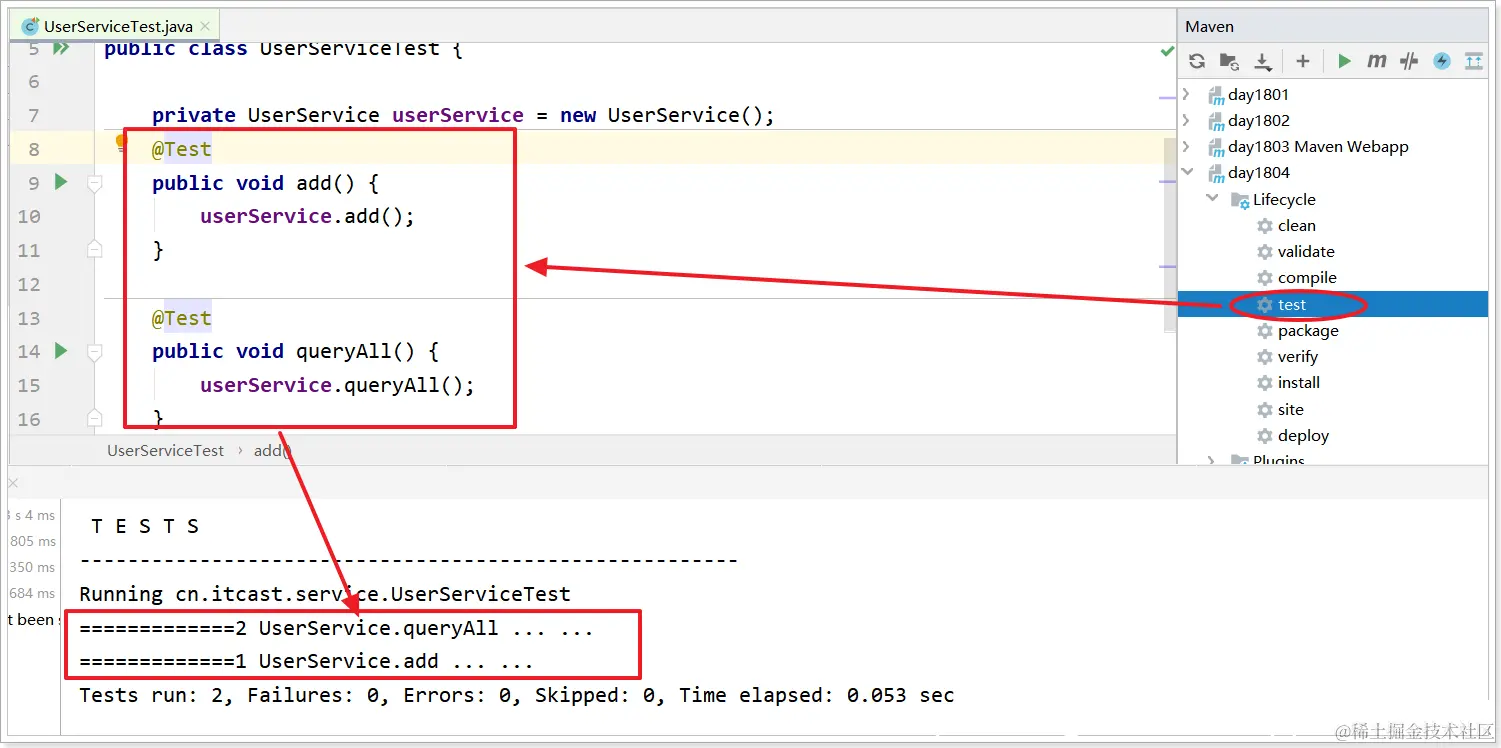The image size is (1501, 748).
Task: Run the whole UserServiceTest class from the gutter
Action: point(62,48)
